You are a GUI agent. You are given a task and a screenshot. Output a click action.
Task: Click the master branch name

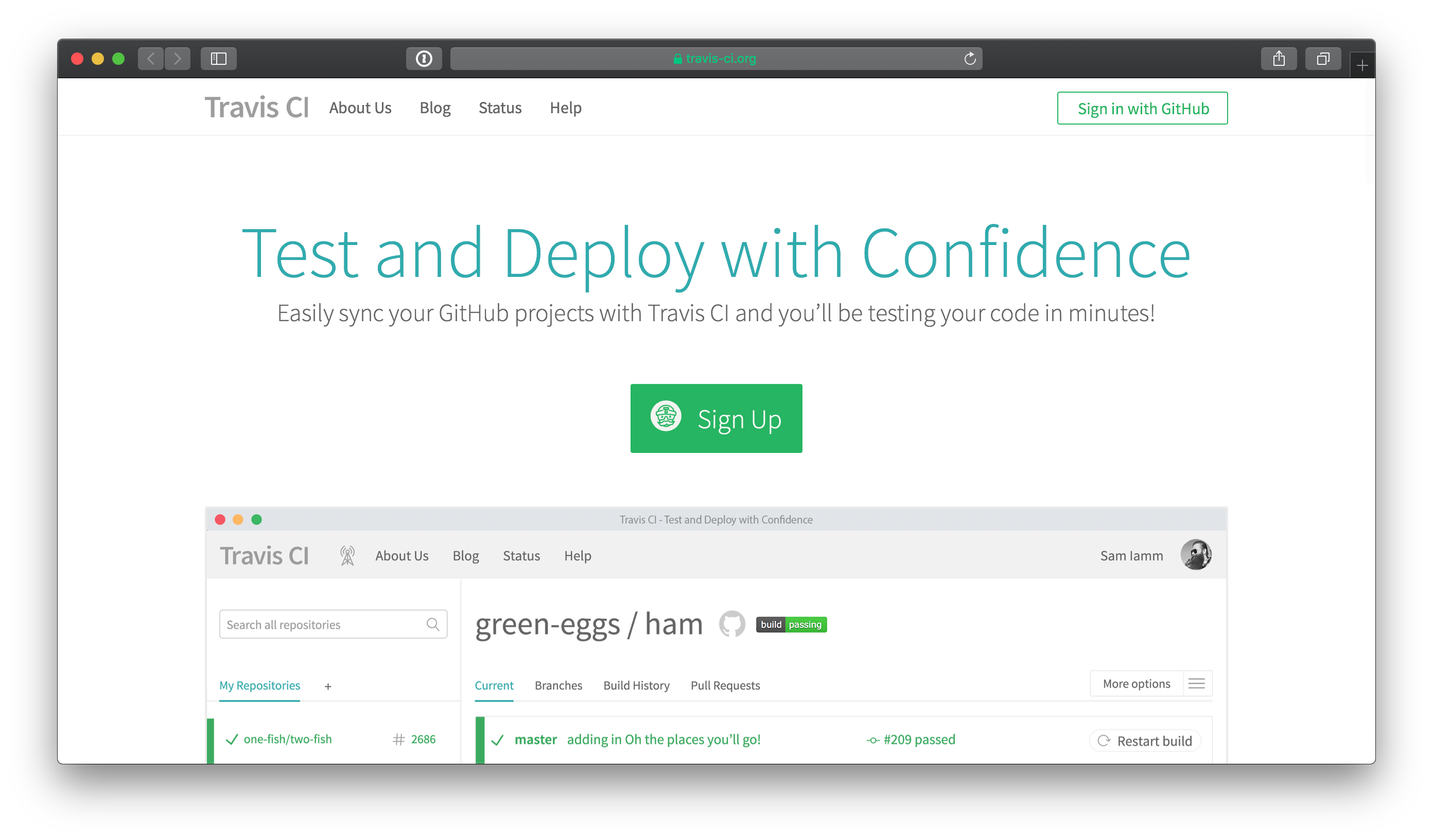[535, 739]
